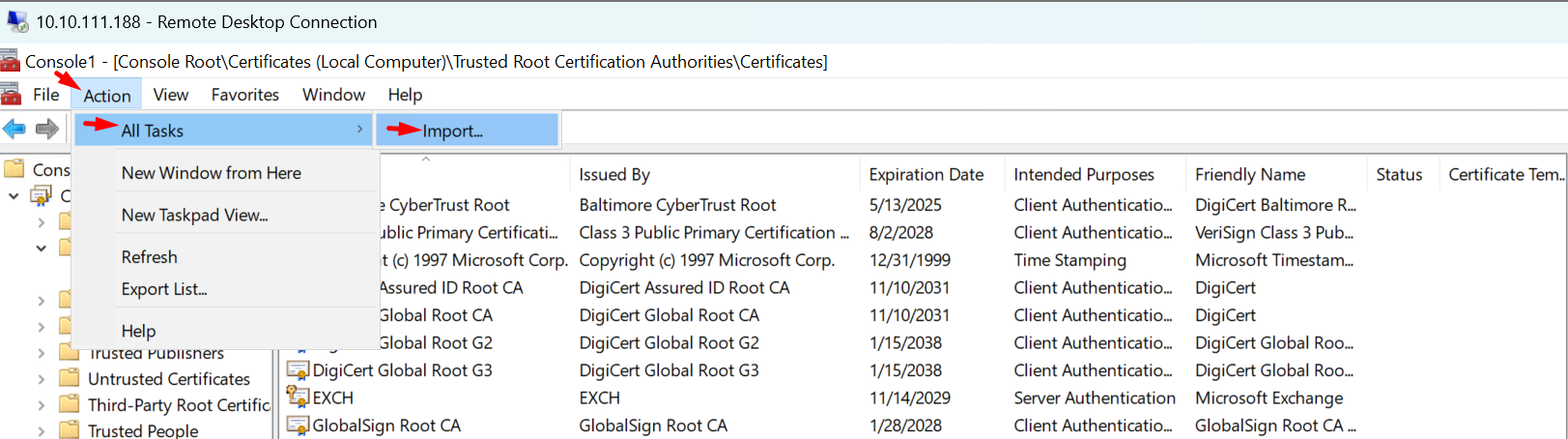
Task: Click the GlobalSign Root CA certificate icon
Action: [298, 425]
